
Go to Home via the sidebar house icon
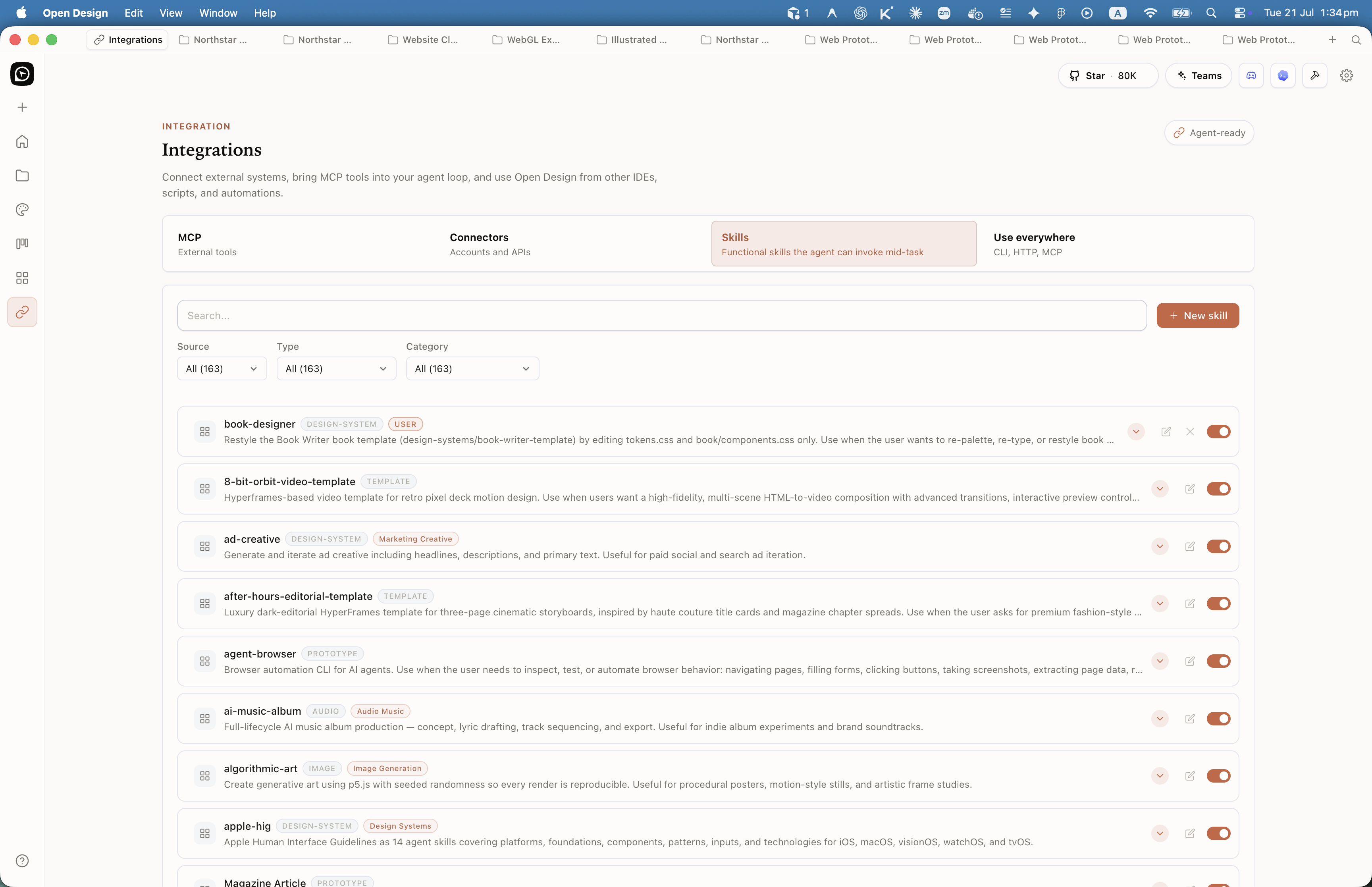click(x=22, y=141)
